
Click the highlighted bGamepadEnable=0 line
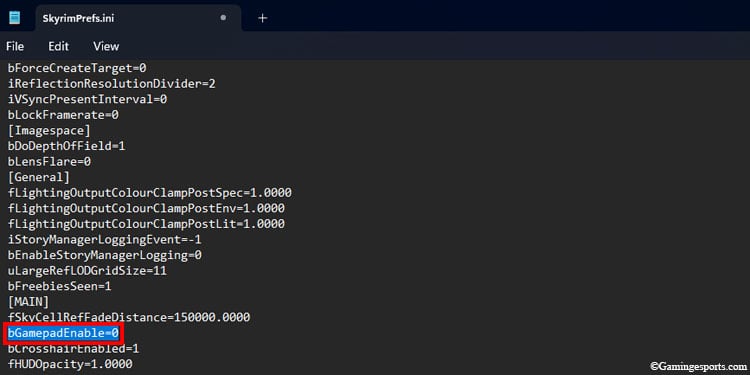pos(63,332)
